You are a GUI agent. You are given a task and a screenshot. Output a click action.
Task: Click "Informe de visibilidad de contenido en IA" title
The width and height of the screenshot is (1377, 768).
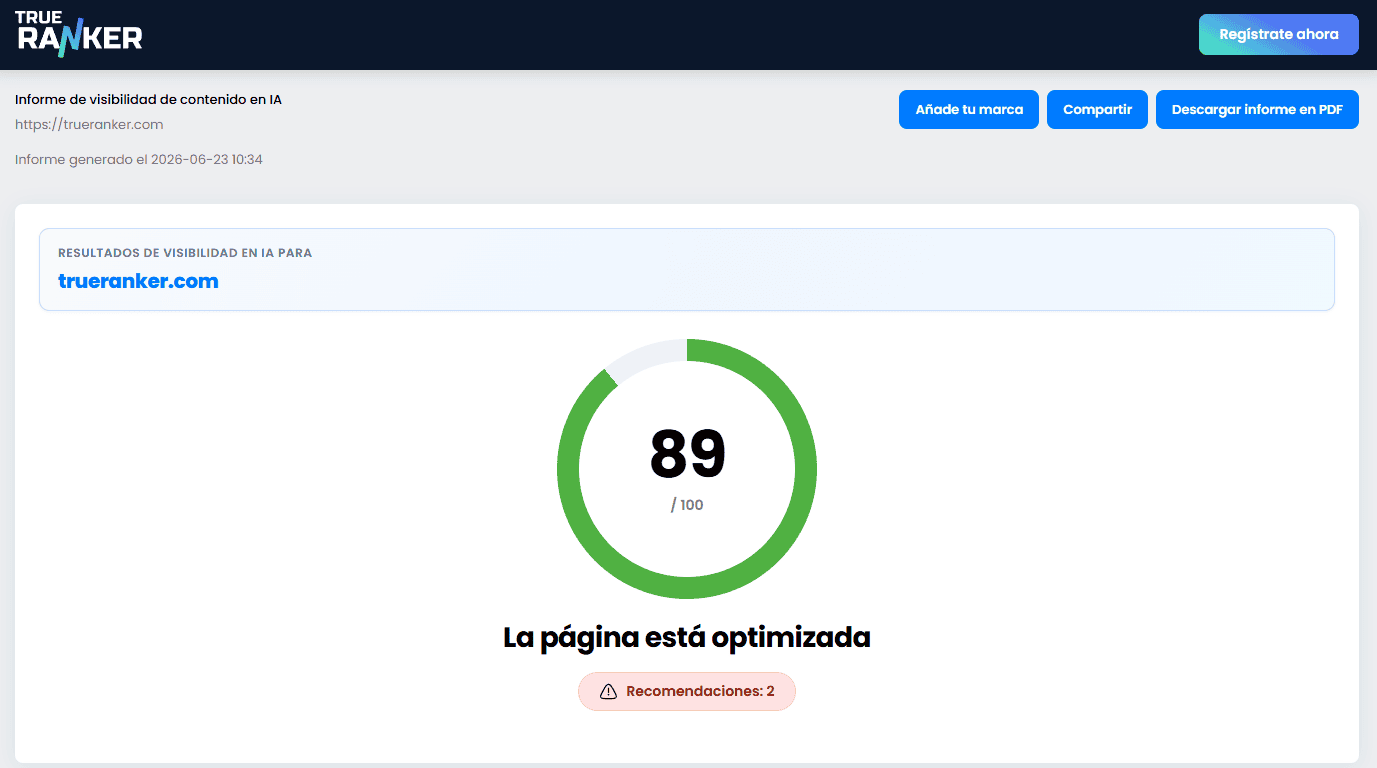tap(148, 100)
